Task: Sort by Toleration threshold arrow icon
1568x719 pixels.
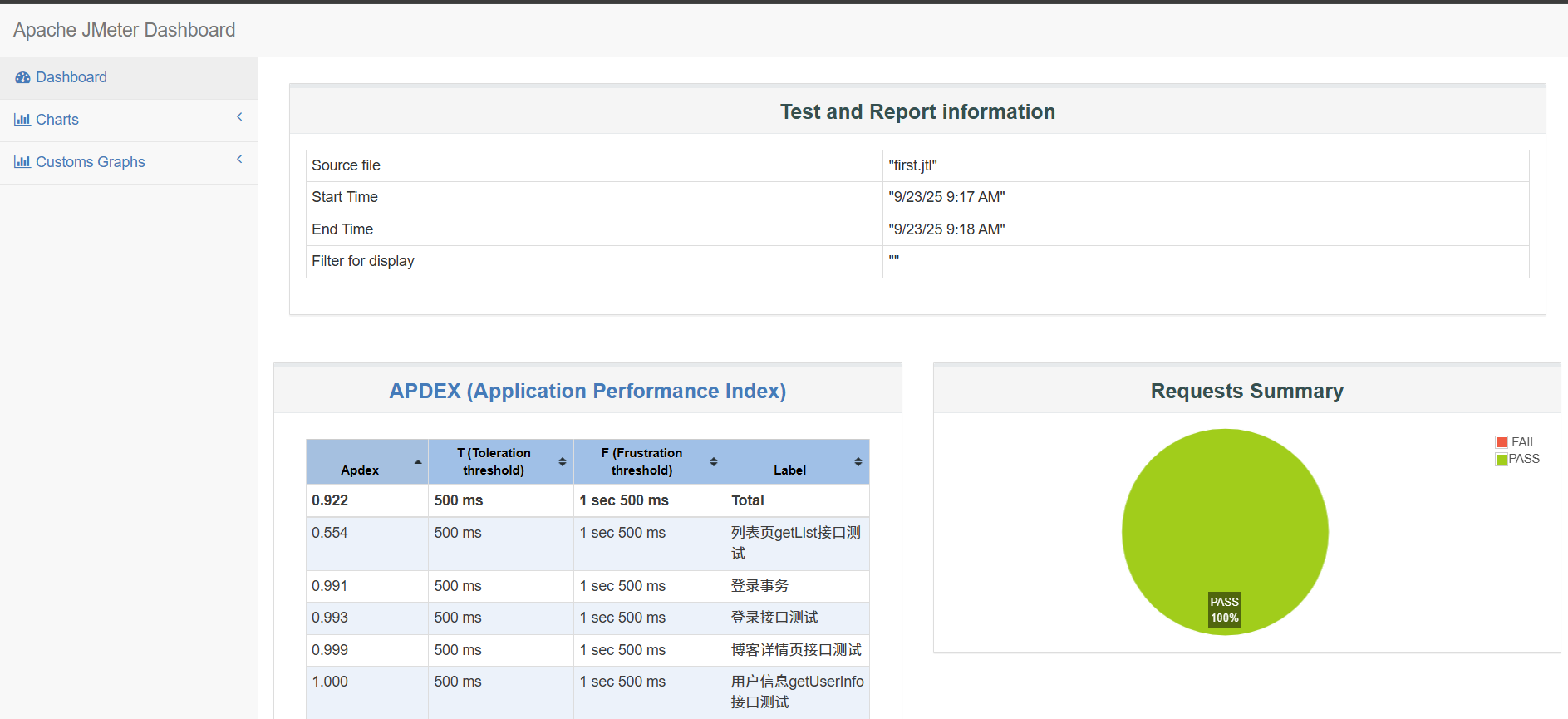Action: 563,462
